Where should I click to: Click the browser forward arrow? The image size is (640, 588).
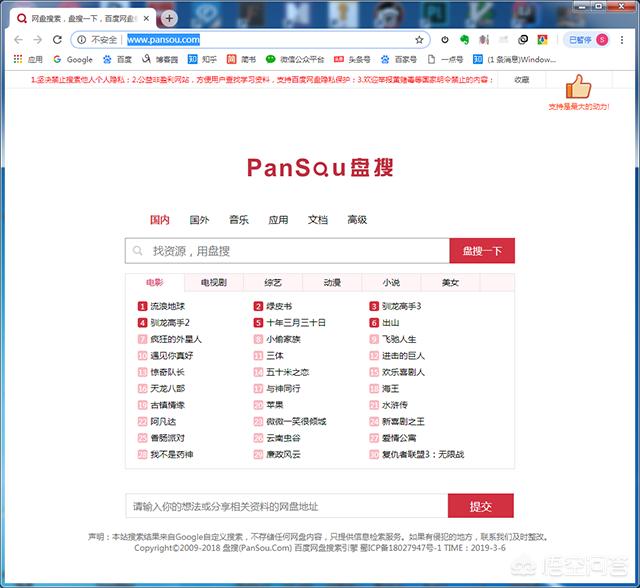[38, 40]
